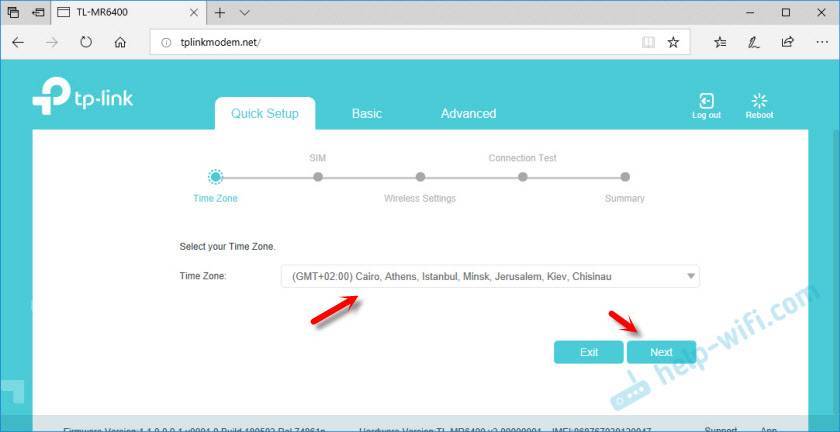Show tab previews chevron

tap(245, 13)
